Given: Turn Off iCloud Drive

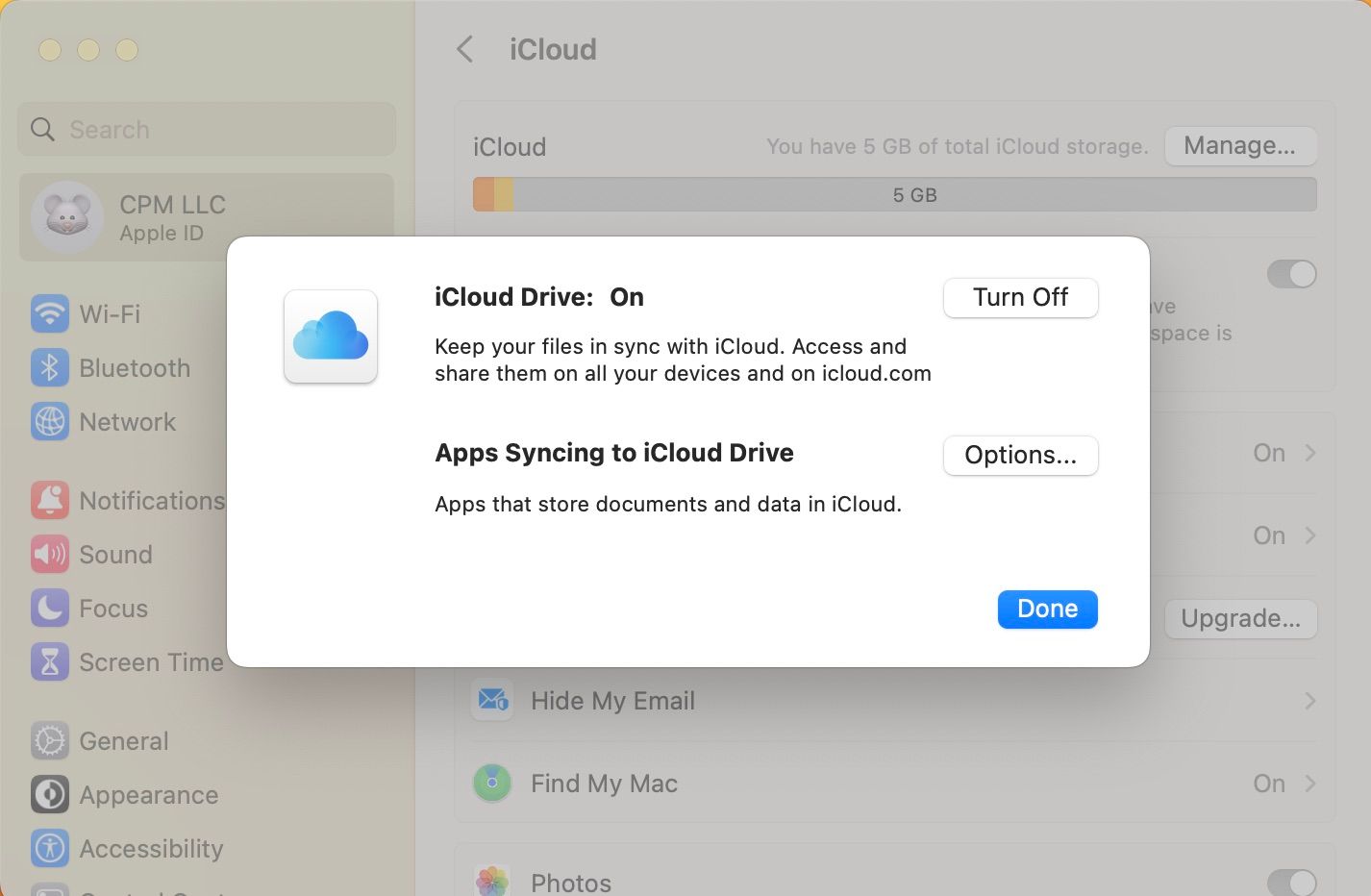Looking at the screenshot, I should tap(1020, 297).
